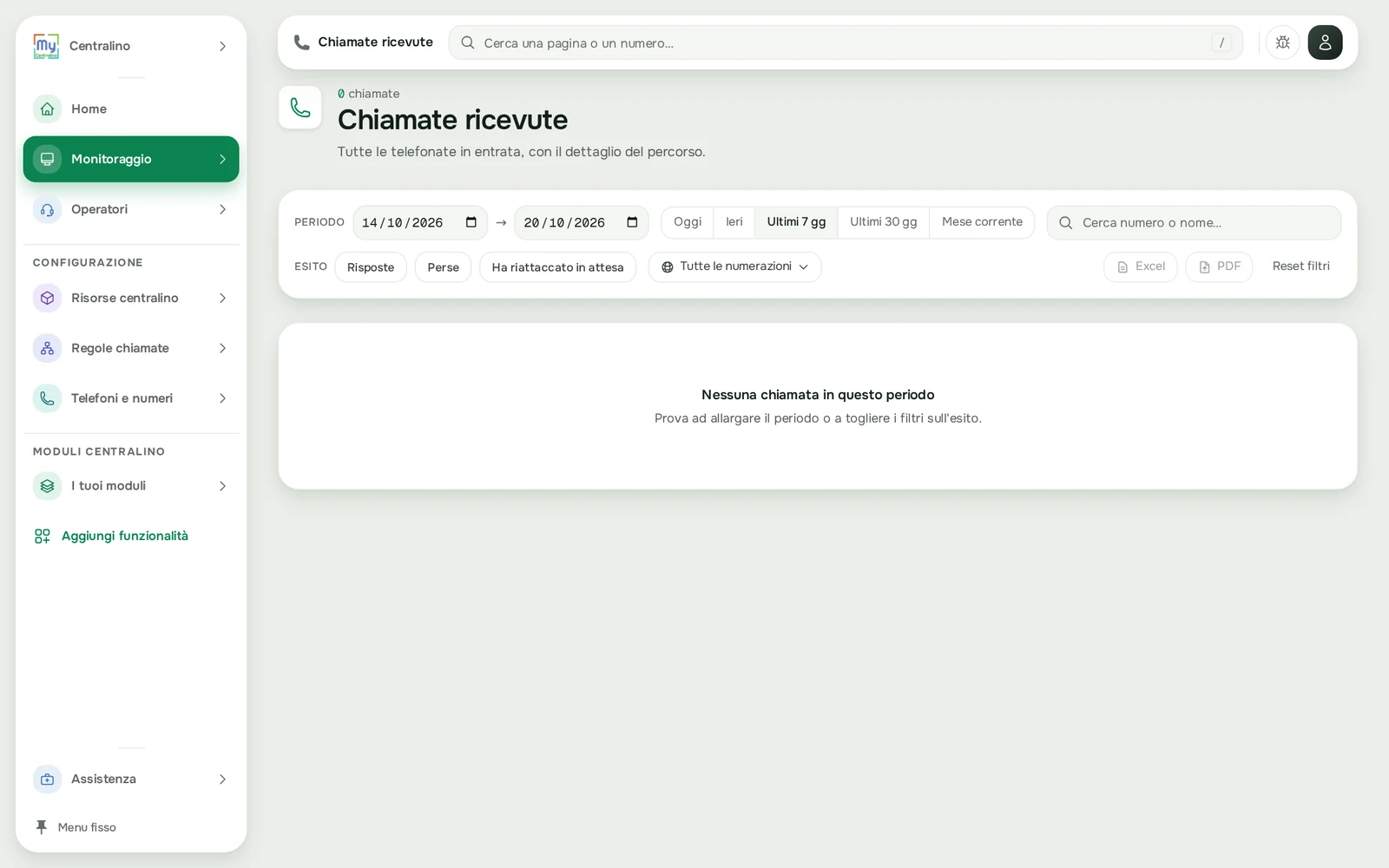Open the Tutte le numerazioni dropdown
This screenshot has height=868, width=1389.
(x=734, y=267)
